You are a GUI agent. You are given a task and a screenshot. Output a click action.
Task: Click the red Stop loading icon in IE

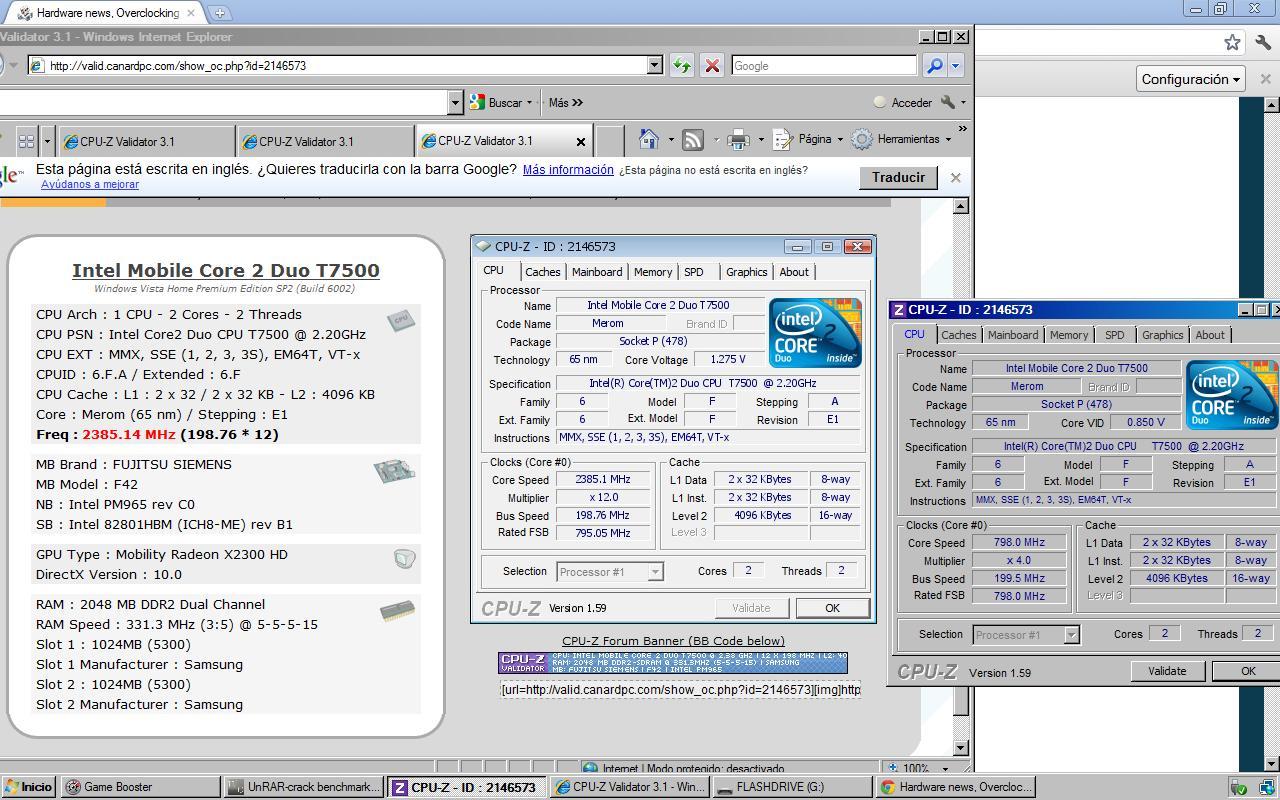[x=712, y=65]
